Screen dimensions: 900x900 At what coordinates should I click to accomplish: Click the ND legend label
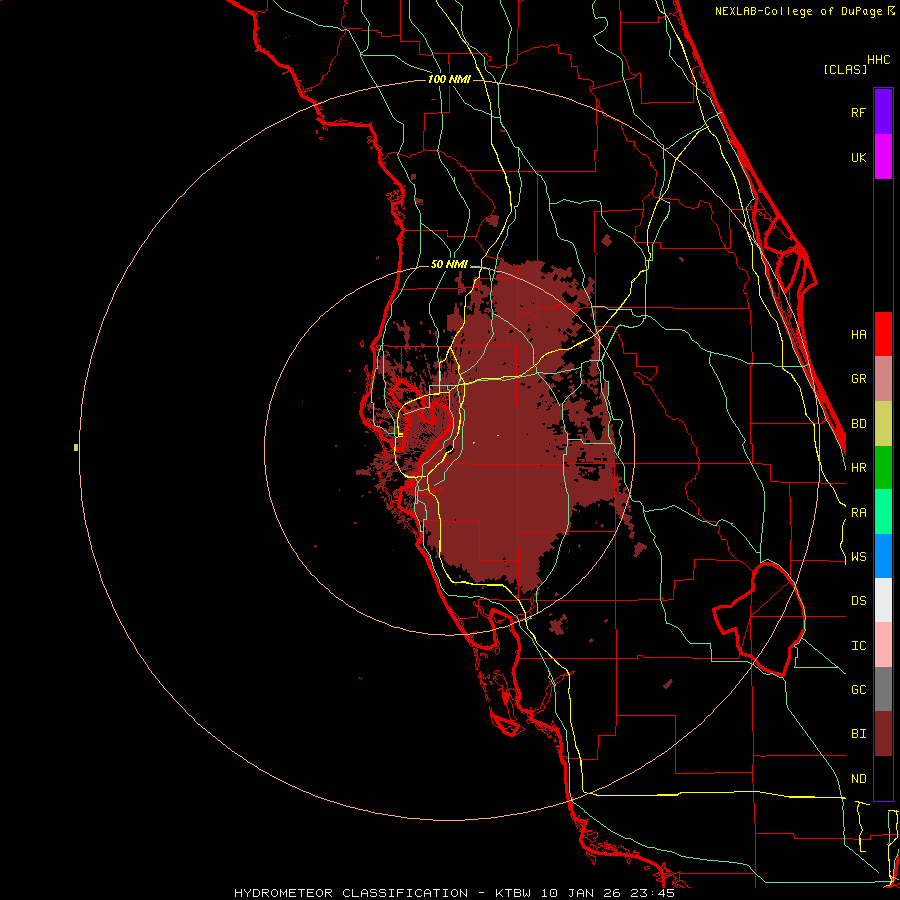pos(859,779)
